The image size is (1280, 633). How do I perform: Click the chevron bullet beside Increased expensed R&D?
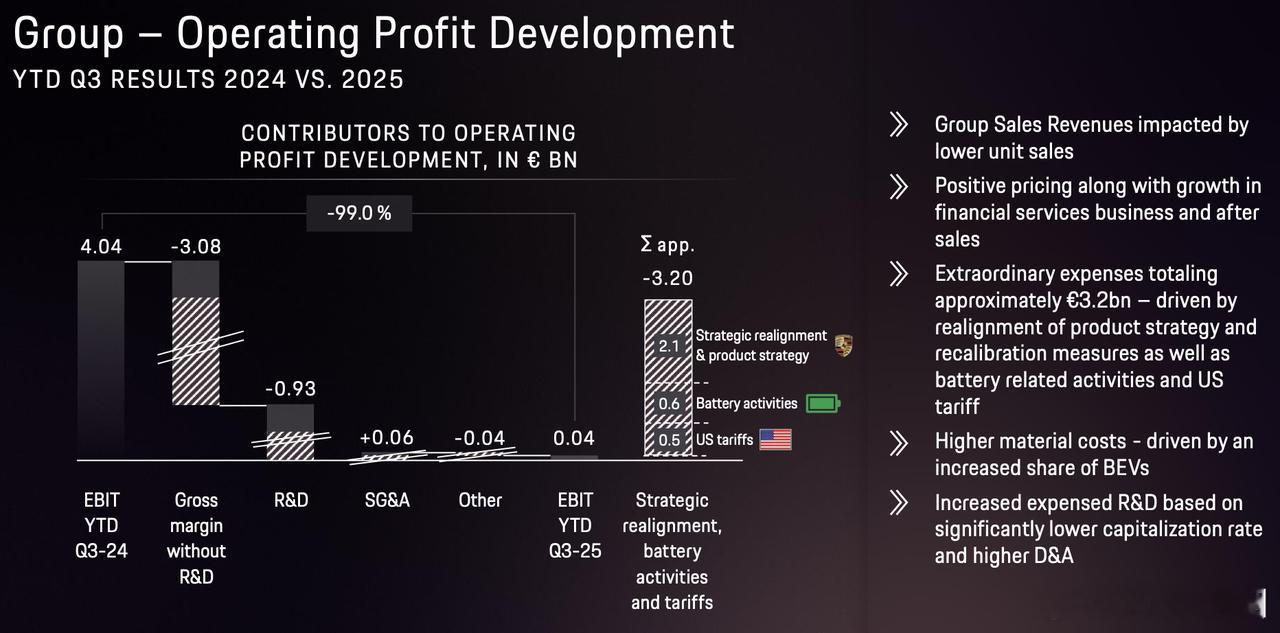(x=899, y=503)
